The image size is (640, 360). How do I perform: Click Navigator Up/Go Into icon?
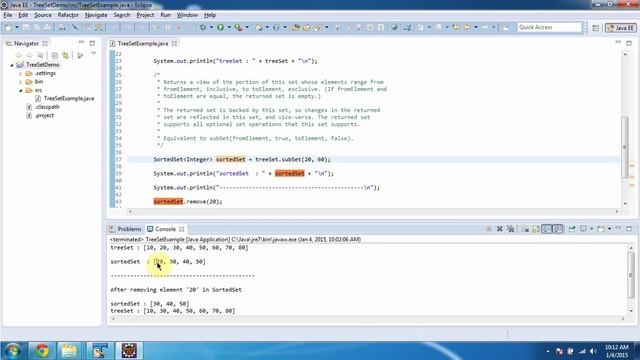click(x=40, y=55)
